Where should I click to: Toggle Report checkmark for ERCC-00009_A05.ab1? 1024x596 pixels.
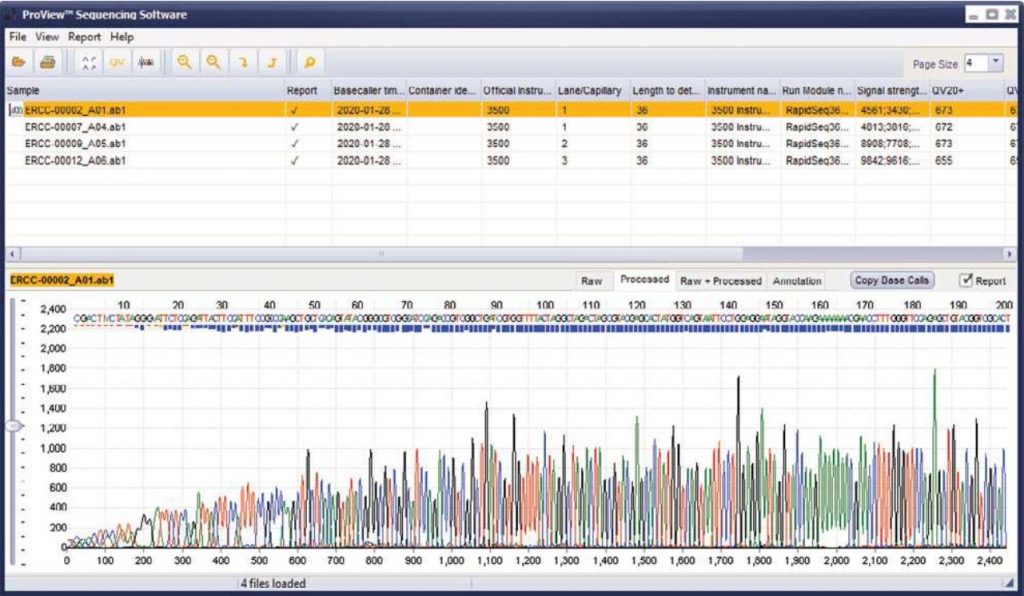pos(295,144)
